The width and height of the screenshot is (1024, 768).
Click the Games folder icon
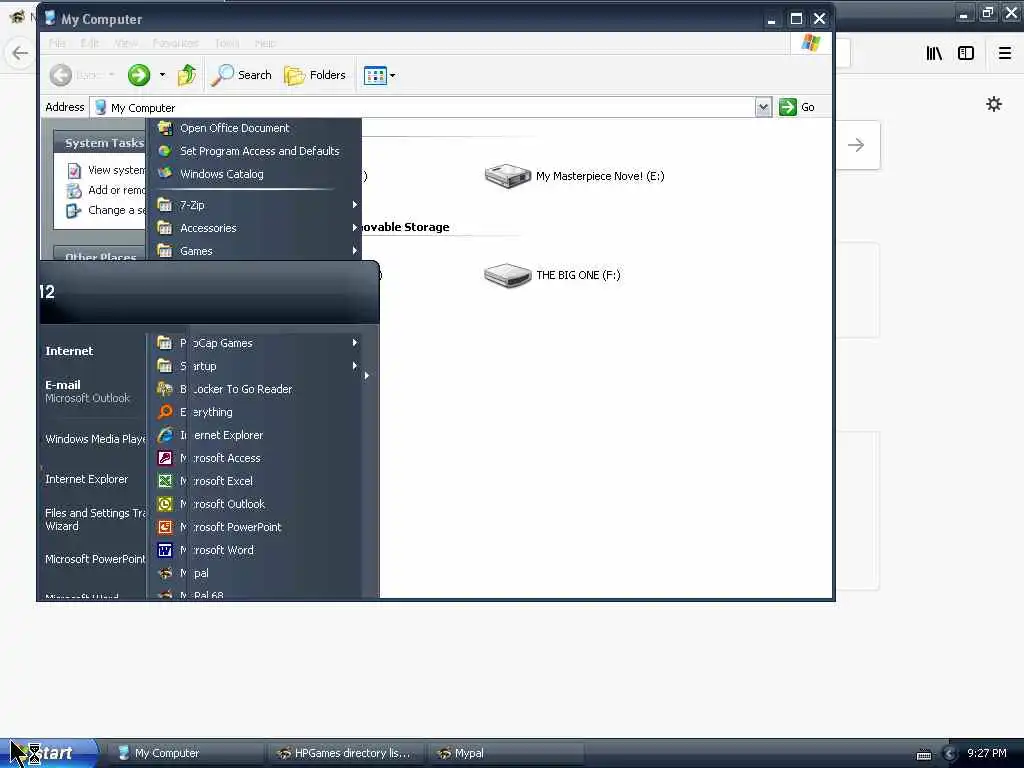pyautogui.click(x=165, y=251)
